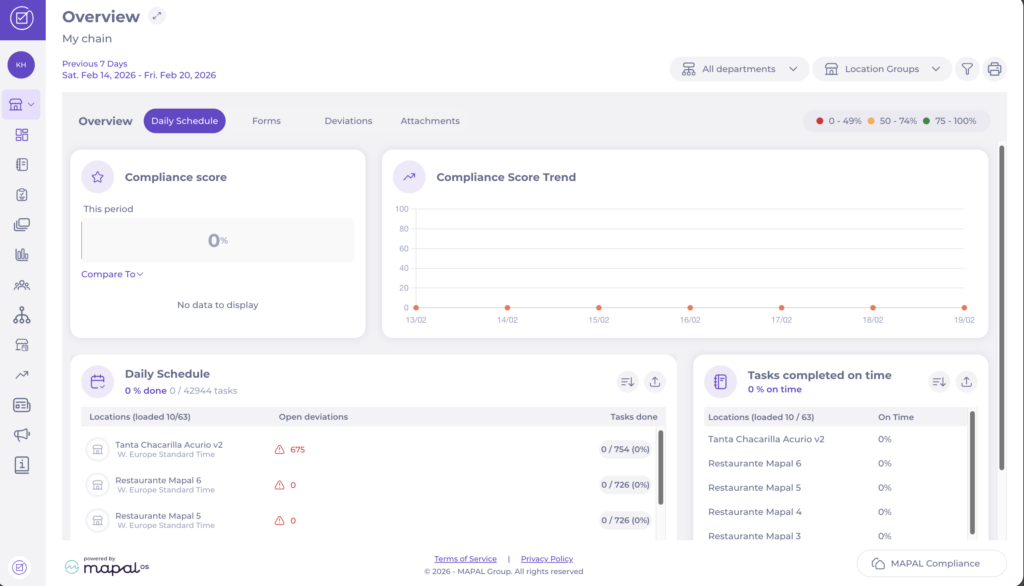
Task: Open the Attachments tab
Action: [430, 121]
